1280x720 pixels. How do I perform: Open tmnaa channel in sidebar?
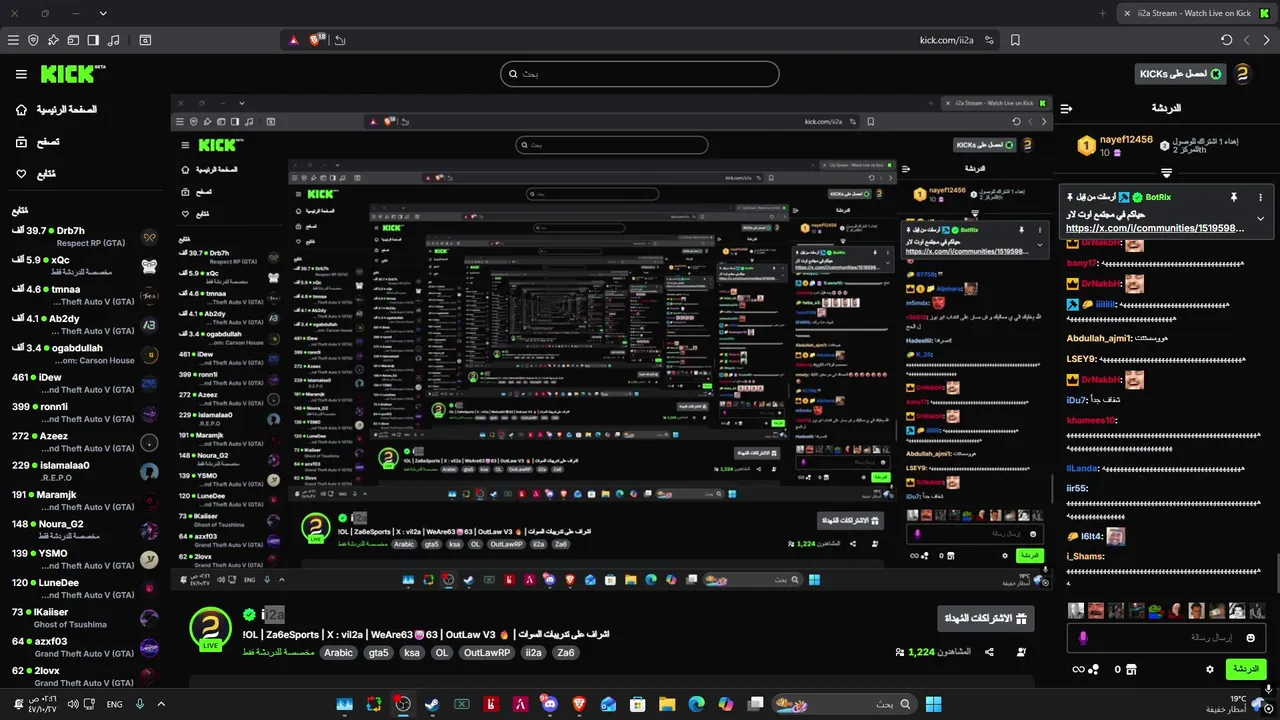(x=85, y=295)
